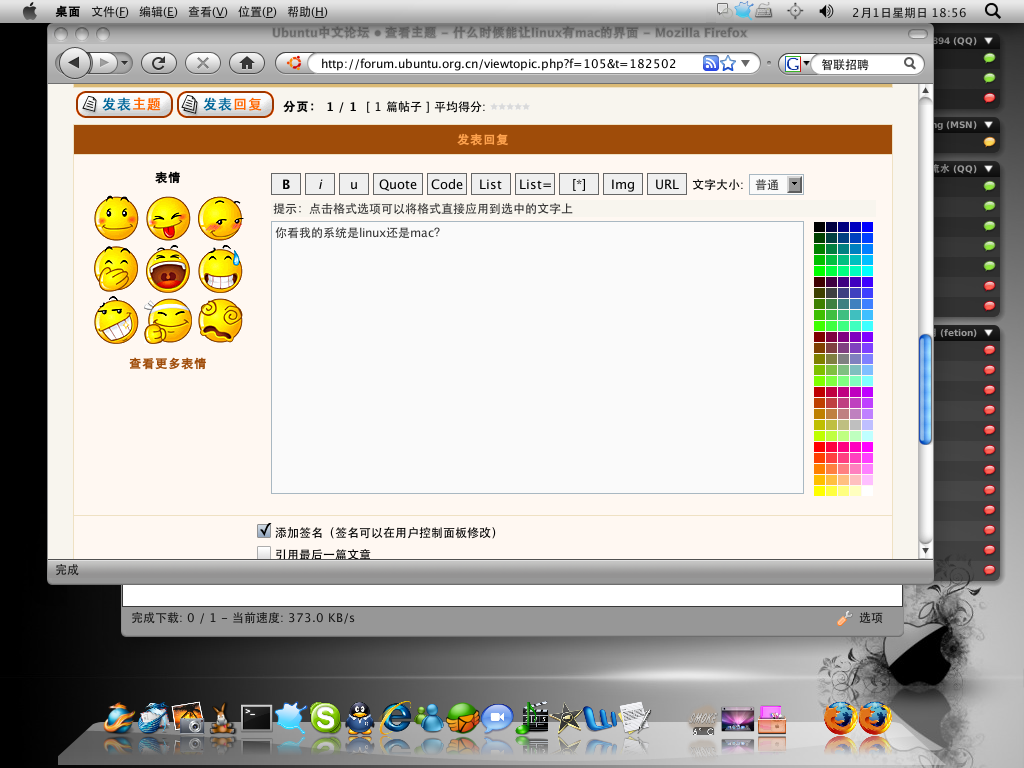Click the keyboard input icon in menu bar
This screenshot has width=1024, height=768.
coord(763,11)
